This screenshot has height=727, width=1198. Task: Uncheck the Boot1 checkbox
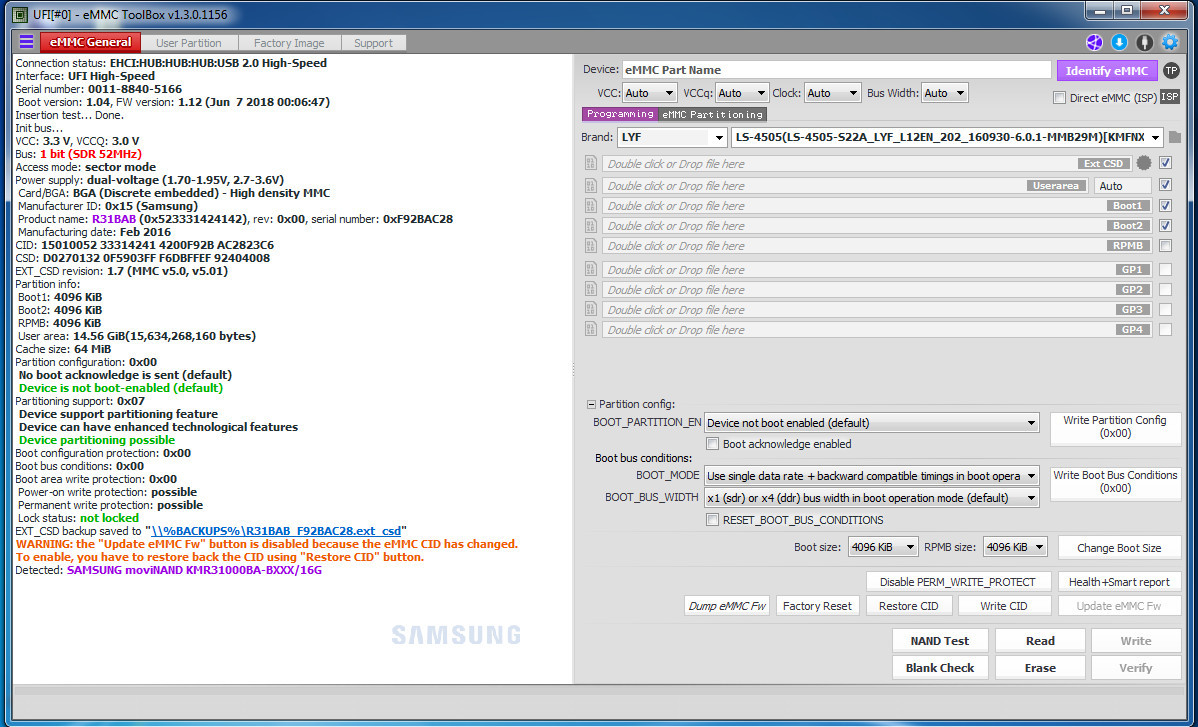[x=1165, y=205]
